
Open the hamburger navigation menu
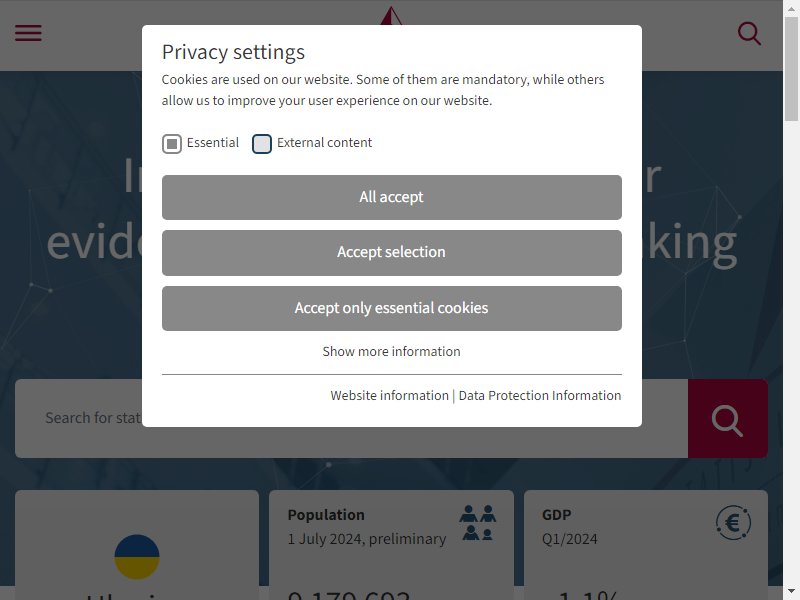click(28, 33)
